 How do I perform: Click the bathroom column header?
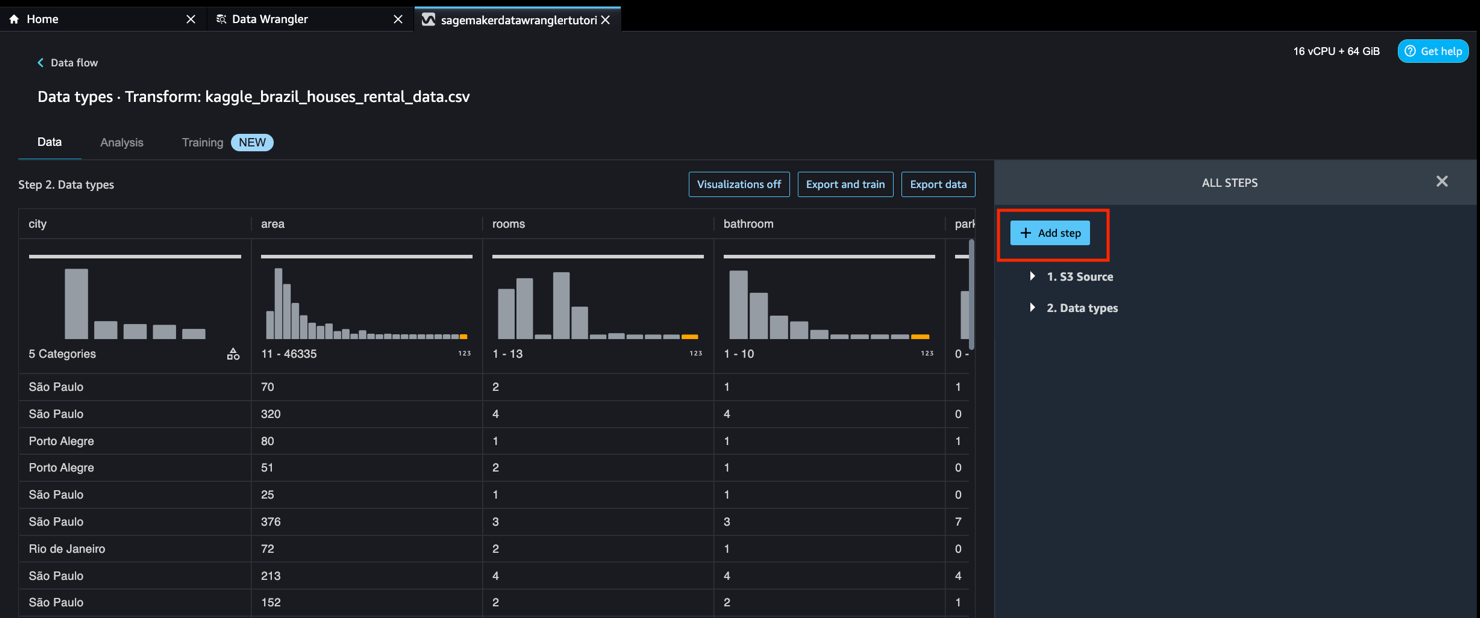829,224
